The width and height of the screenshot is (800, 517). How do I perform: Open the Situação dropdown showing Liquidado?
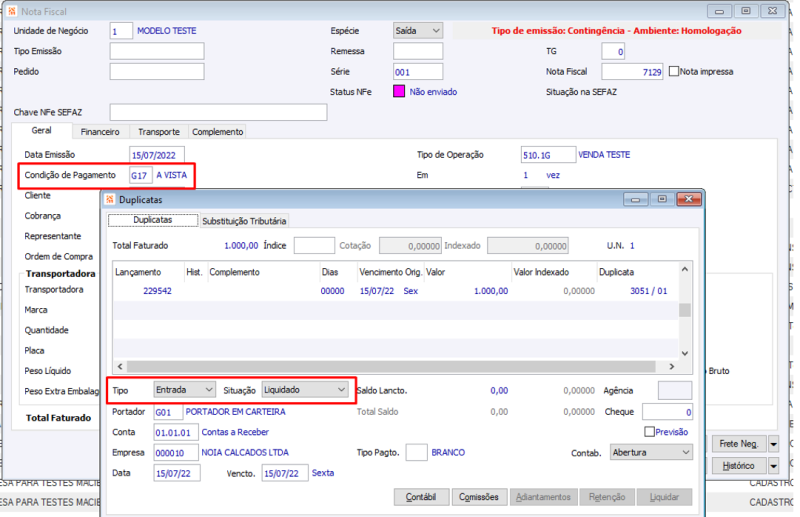[305, 390]
